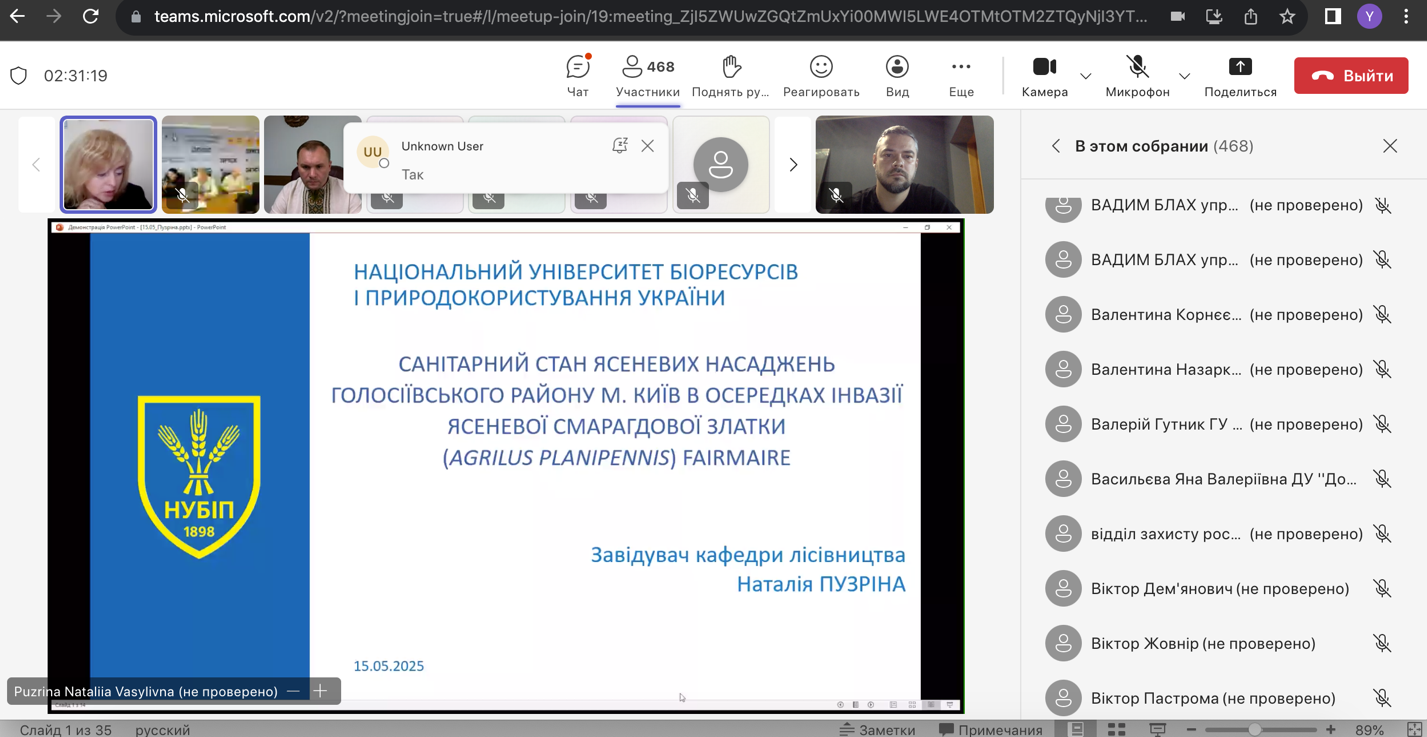Viewport: 1427px width, 737px height.
Task: Select the highlighted blonde speaker thumbnail
Action: click(x=108, y=164)
